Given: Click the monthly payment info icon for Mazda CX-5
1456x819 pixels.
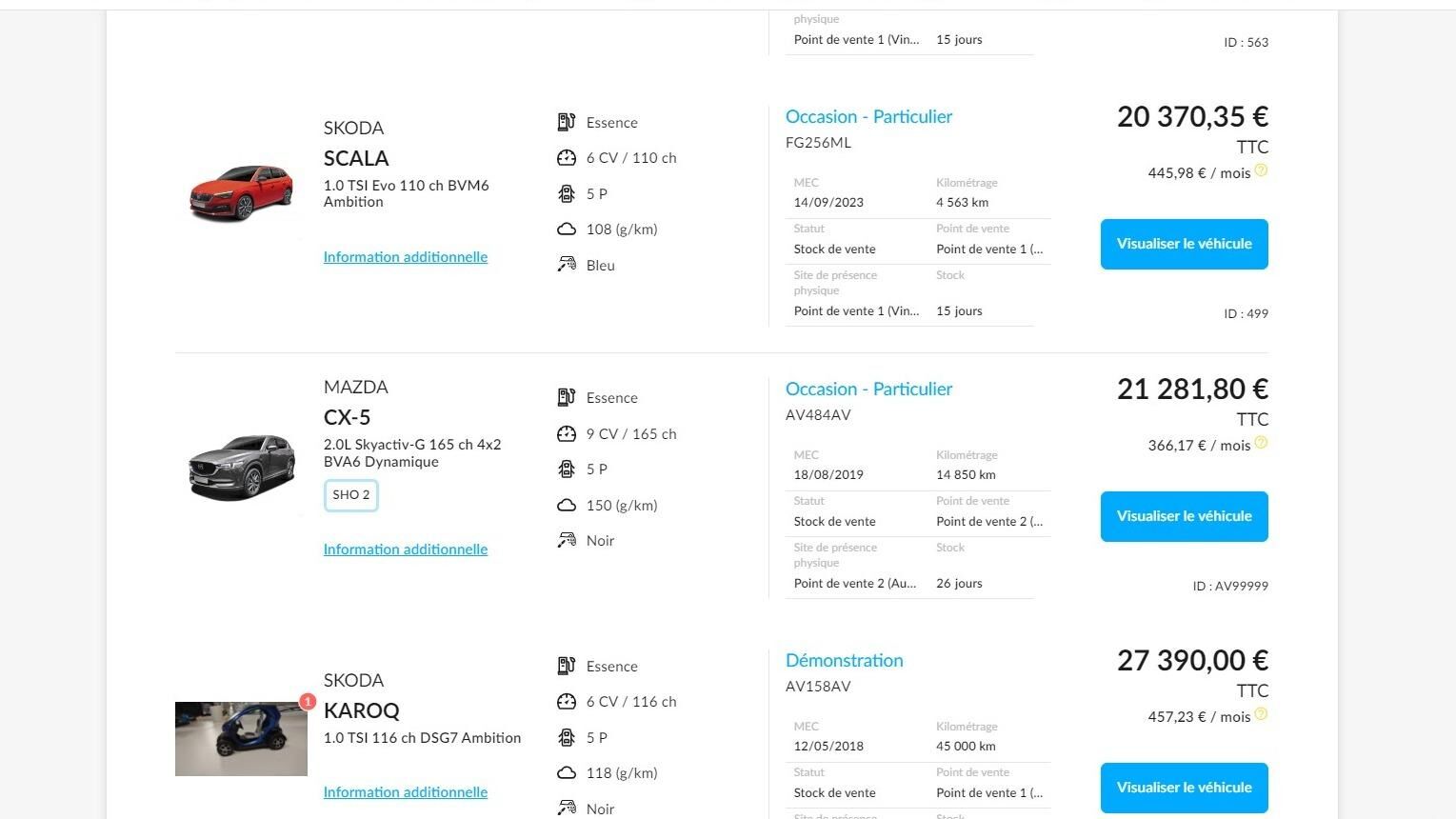Looking at the screenshot, I should click(x=1261, y=443).
